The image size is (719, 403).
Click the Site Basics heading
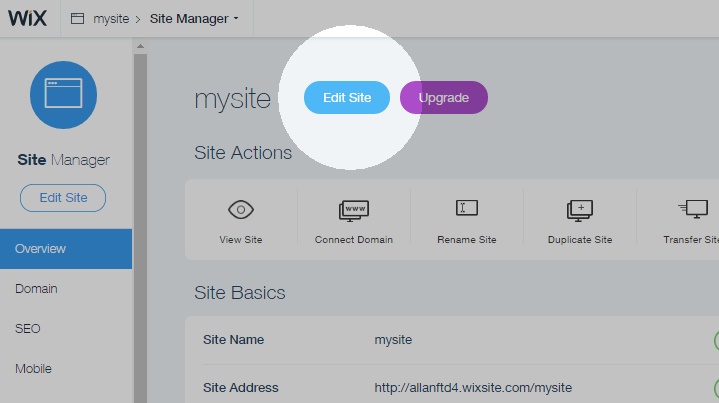tap(240, 293)
